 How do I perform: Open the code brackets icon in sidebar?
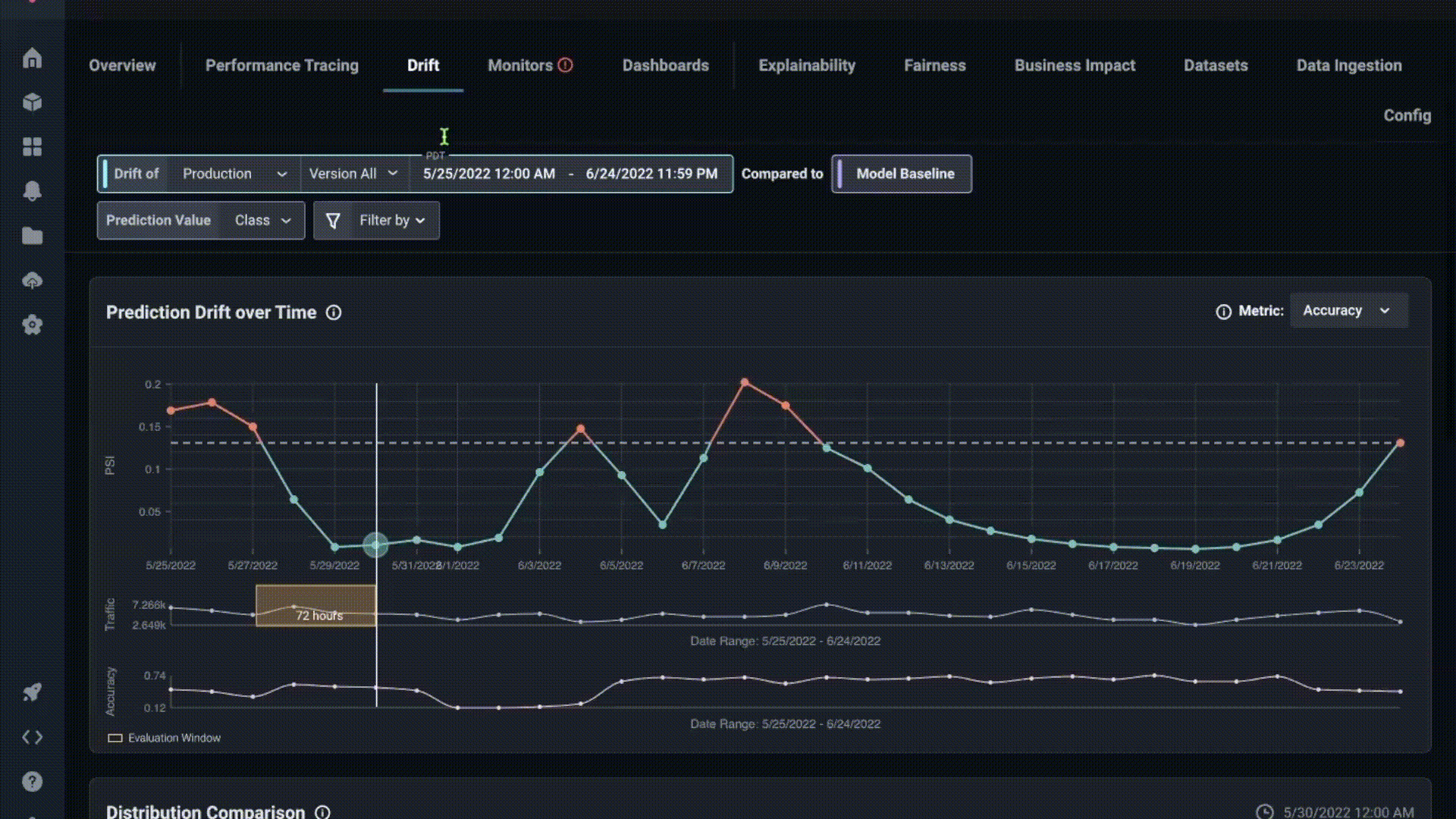[32, 737]
